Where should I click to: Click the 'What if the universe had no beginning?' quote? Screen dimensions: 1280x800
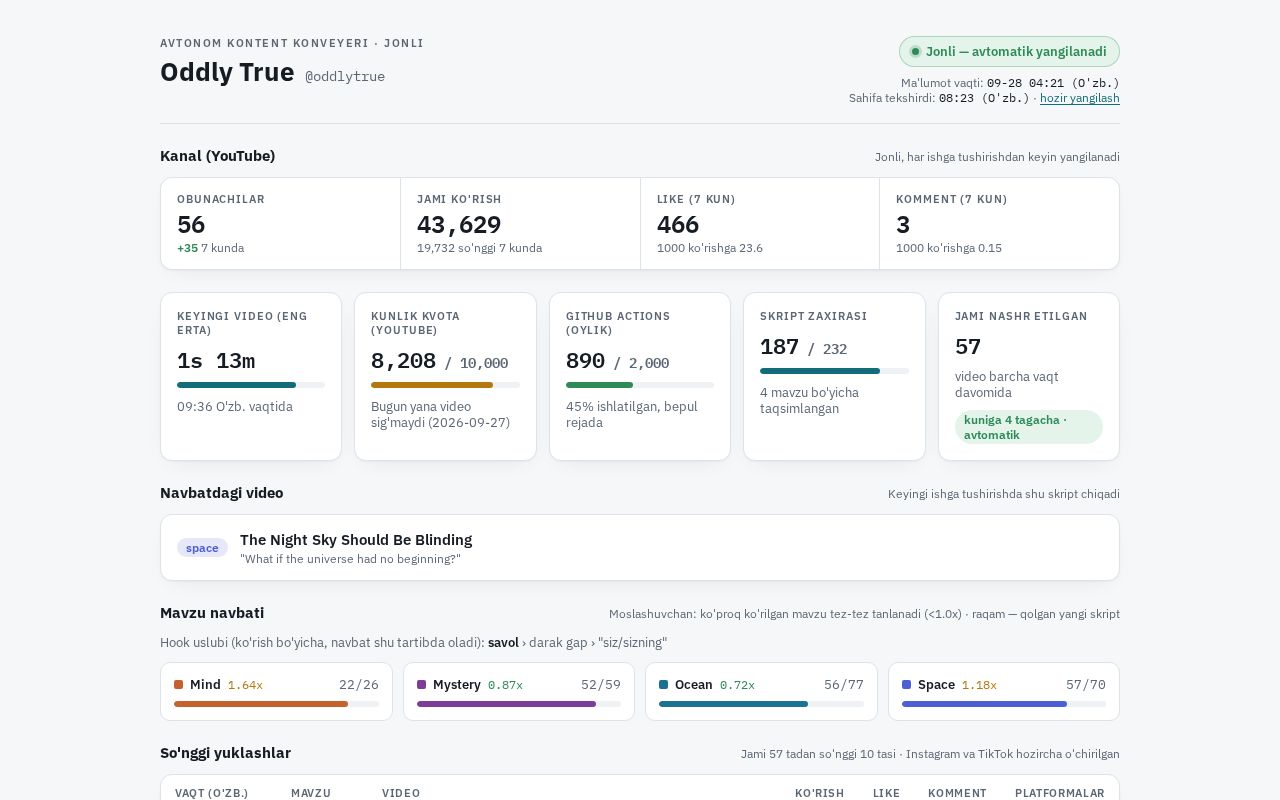pos(350,559)
